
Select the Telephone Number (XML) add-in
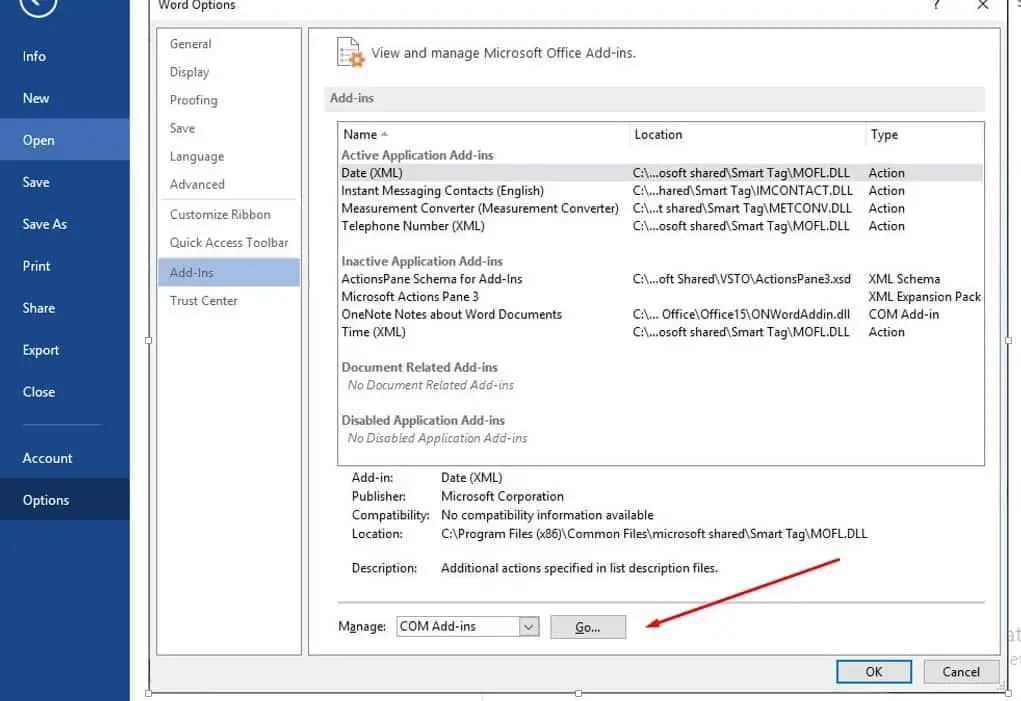click(x=660, y=226)
